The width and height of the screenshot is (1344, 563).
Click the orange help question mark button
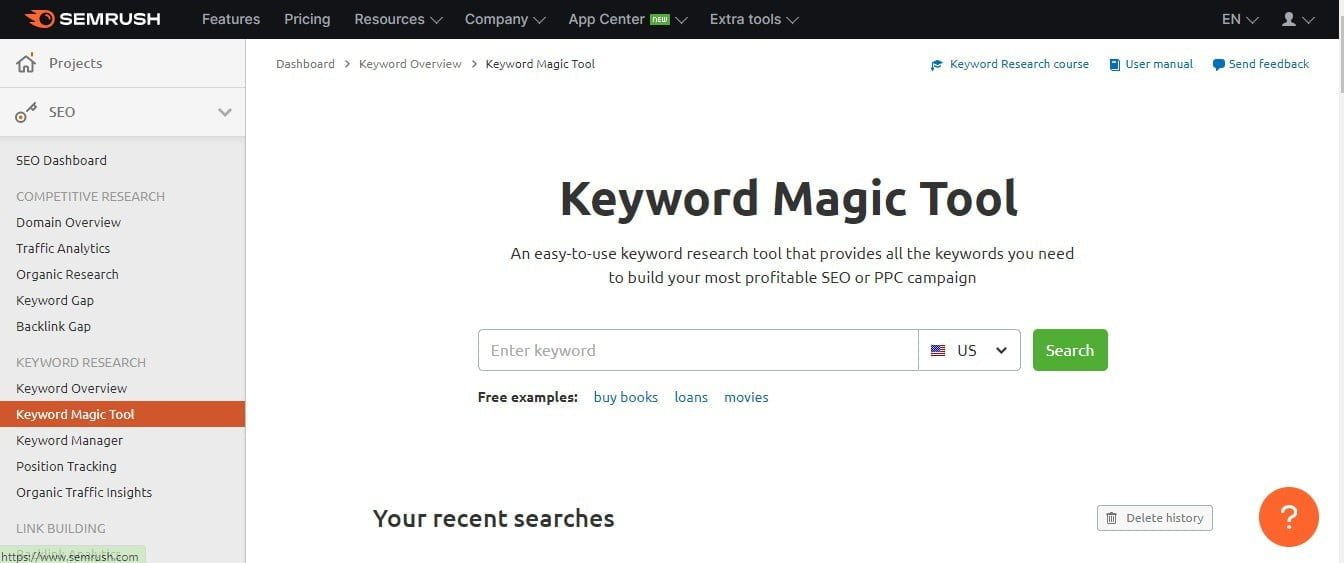1289,517
